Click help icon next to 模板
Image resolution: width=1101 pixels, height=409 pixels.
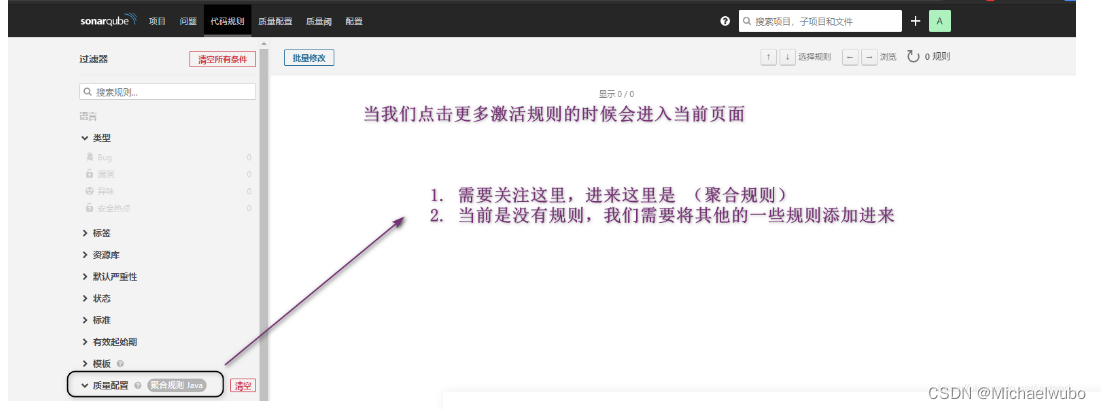coord(121,364)
